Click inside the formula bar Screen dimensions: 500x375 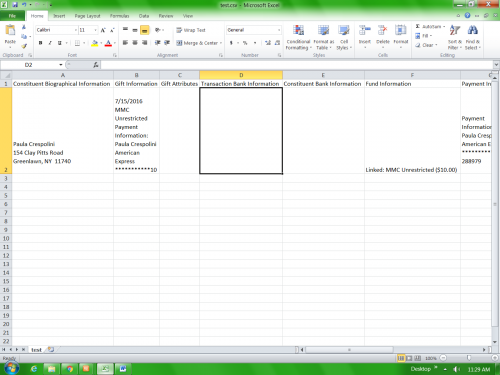(x=296, y=65)
